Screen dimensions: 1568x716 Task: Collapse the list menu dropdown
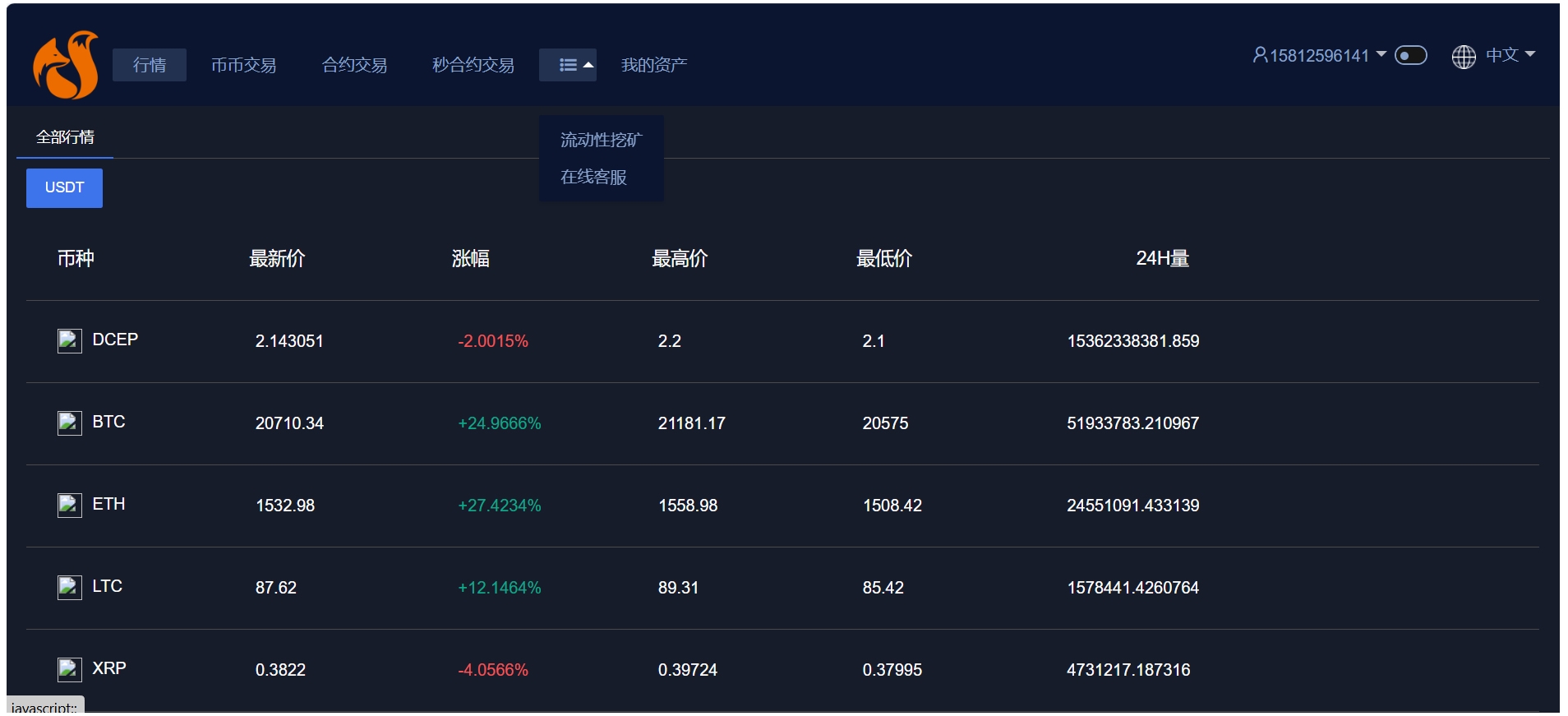pos(568,65)
